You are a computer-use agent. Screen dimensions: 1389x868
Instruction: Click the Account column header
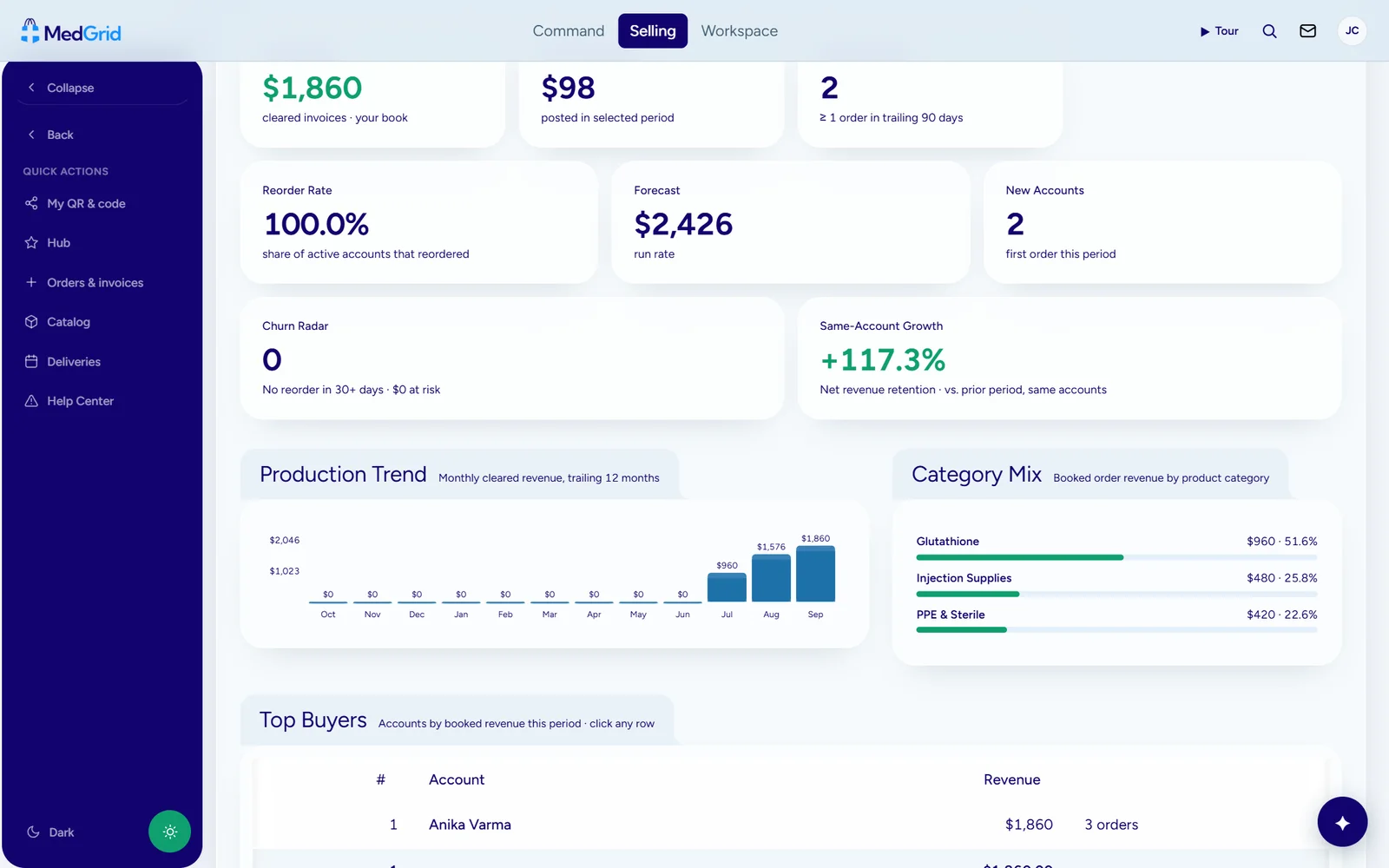(x=457, y=779)
